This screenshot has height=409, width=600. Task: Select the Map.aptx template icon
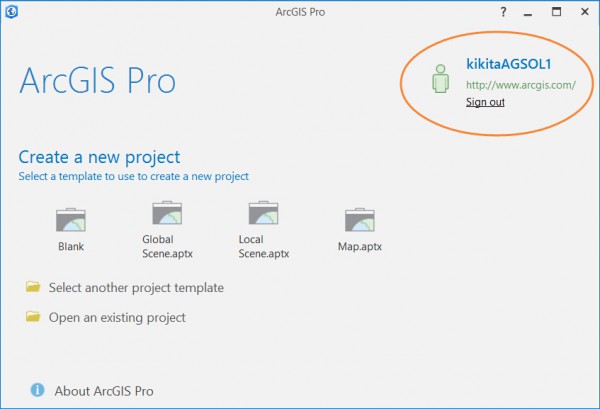point(360,220)
